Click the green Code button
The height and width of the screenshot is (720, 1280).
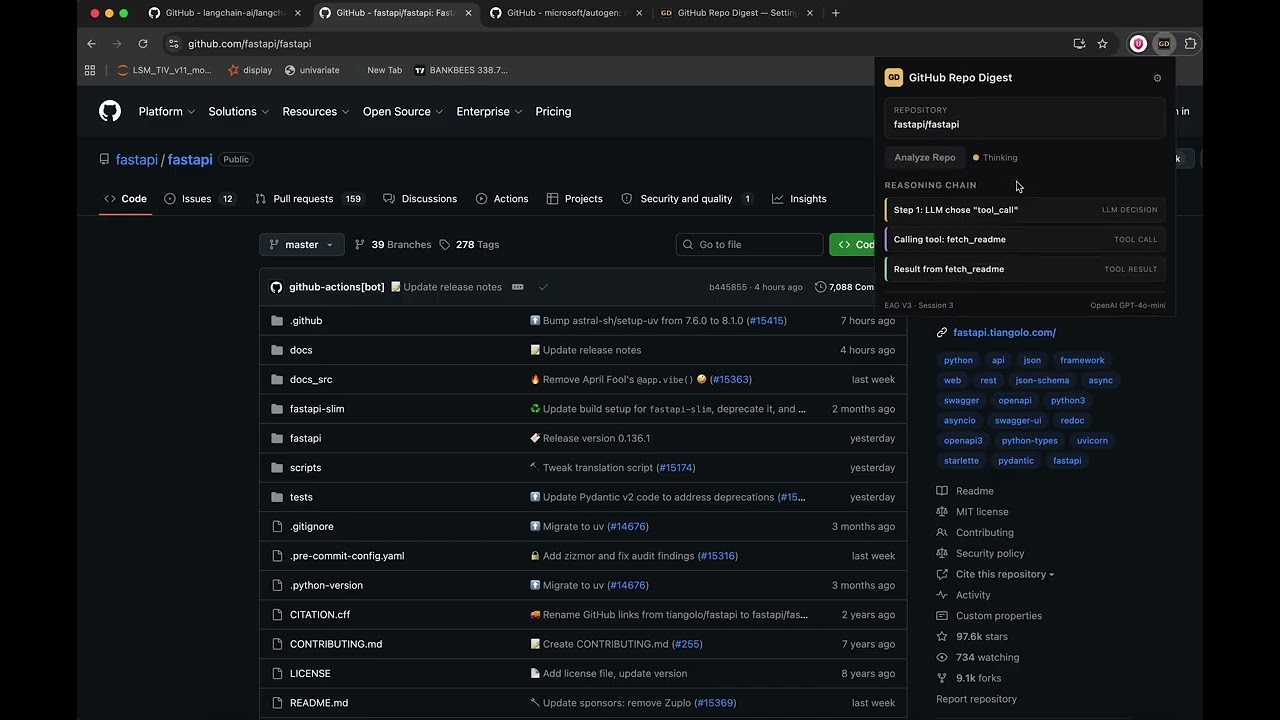(x=852, y=245)
